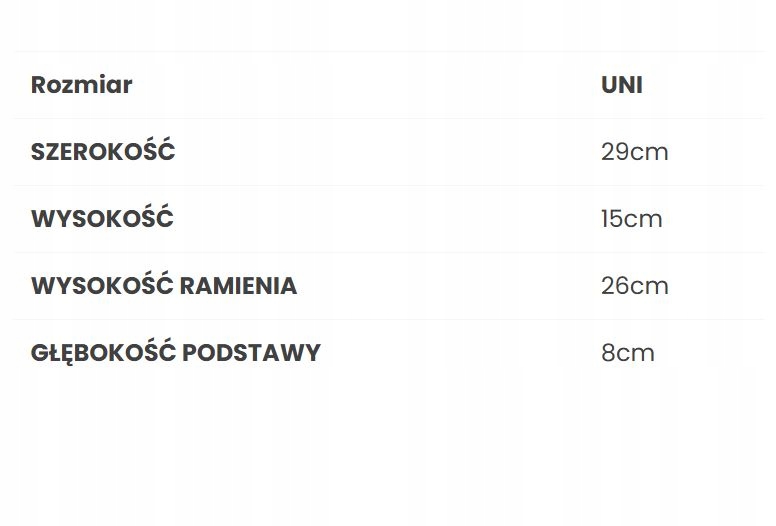Select the 29cm width value
The image size is (776, 526).
tap(634, 152)
